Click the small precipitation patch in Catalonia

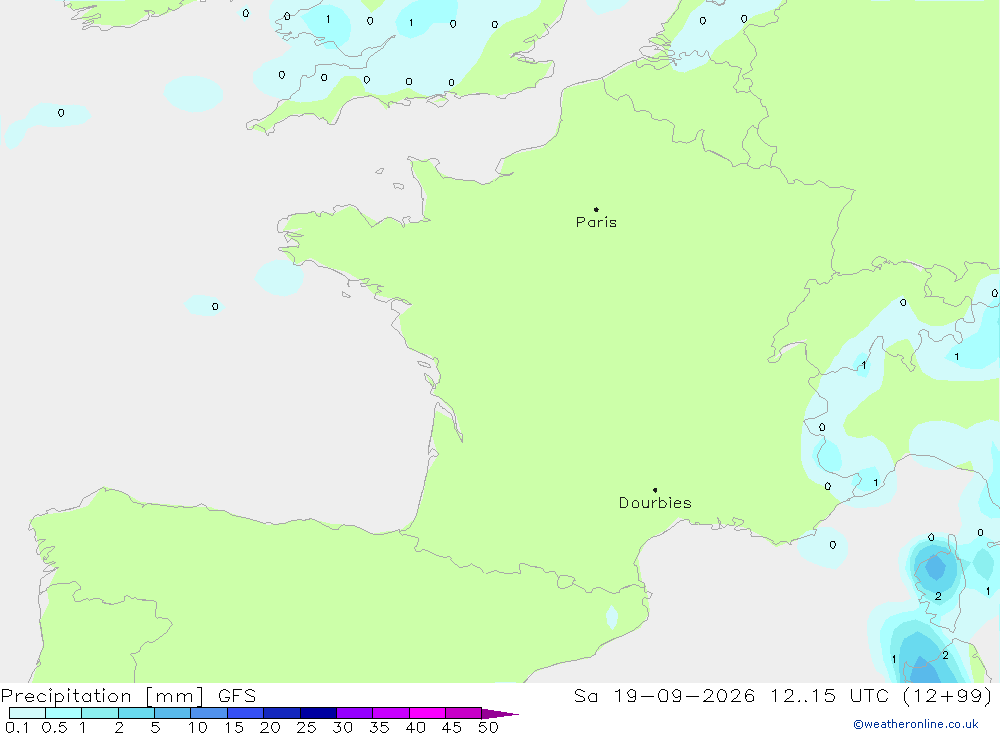tap(612, 617)
